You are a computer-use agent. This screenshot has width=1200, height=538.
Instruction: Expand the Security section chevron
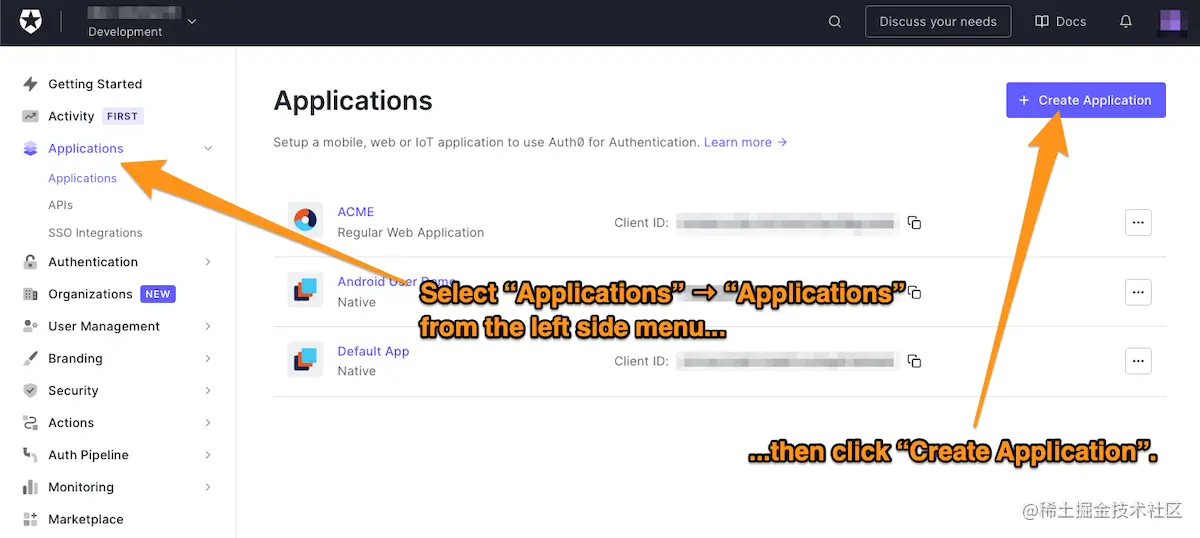click(208, 390)
